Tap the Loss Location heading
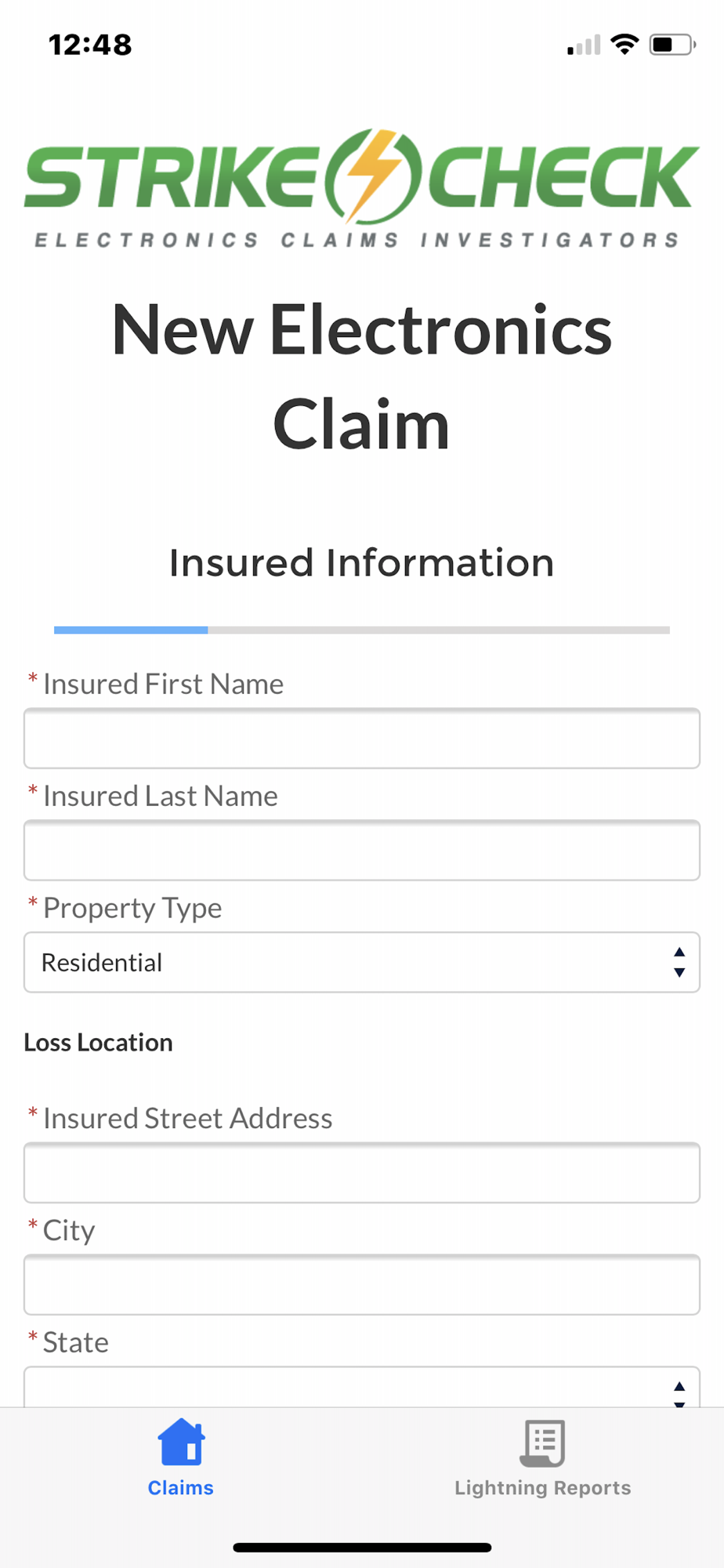The height and width of the screenshot is (1568, 724). click(x=98, y=1043)
